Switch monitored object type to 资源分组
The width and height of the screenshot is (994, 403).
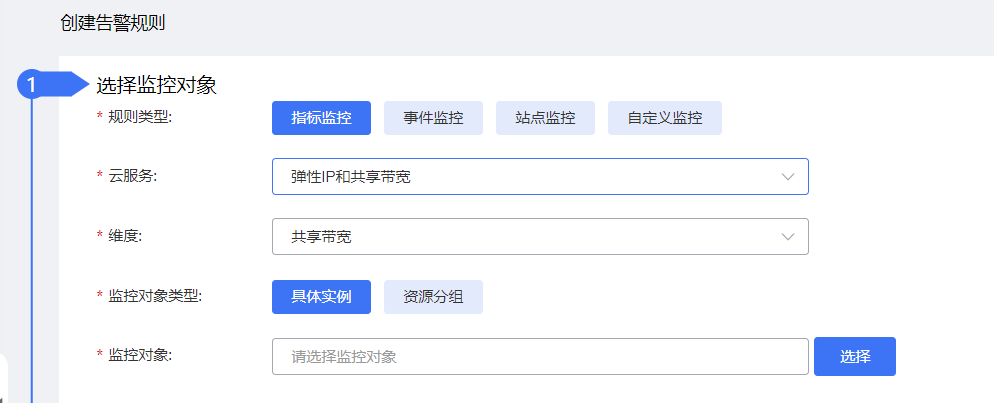point(433,297)
